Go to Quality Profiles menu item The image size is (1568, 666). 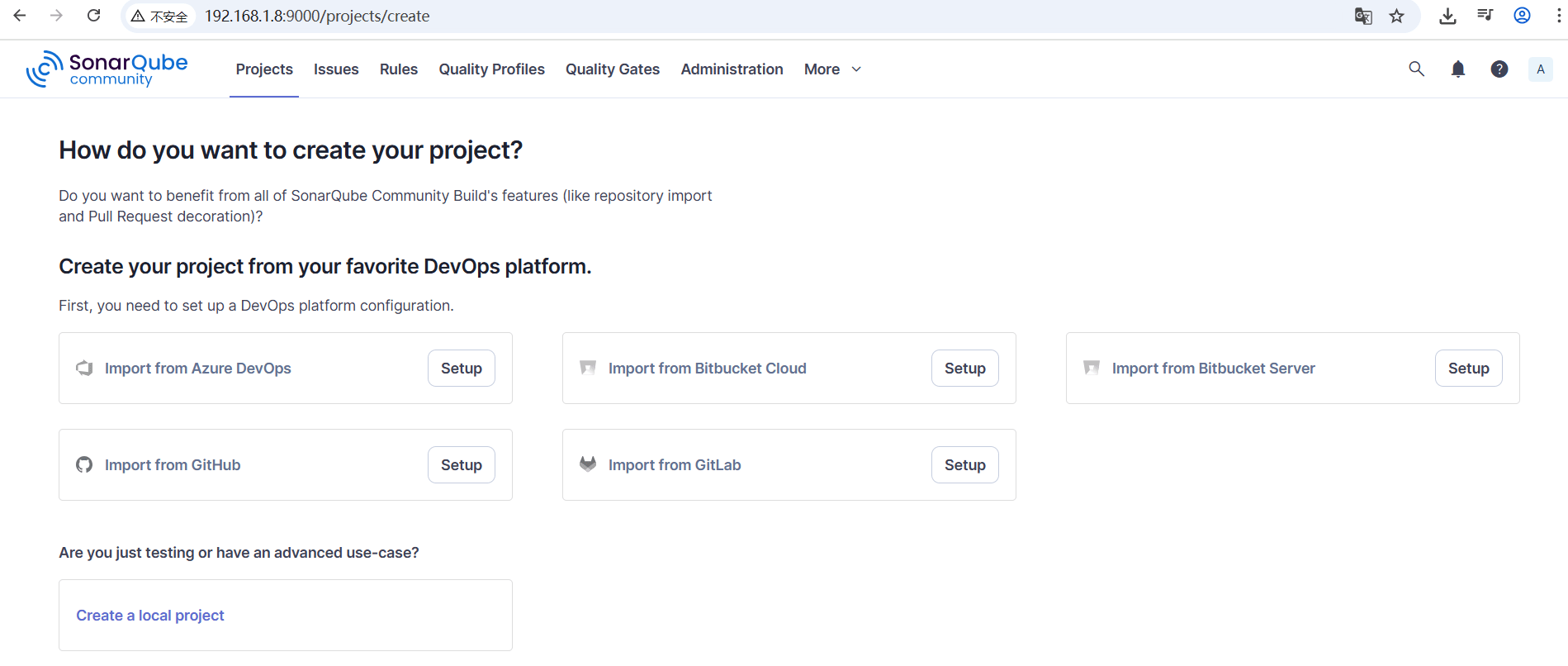tap(491, 69)
